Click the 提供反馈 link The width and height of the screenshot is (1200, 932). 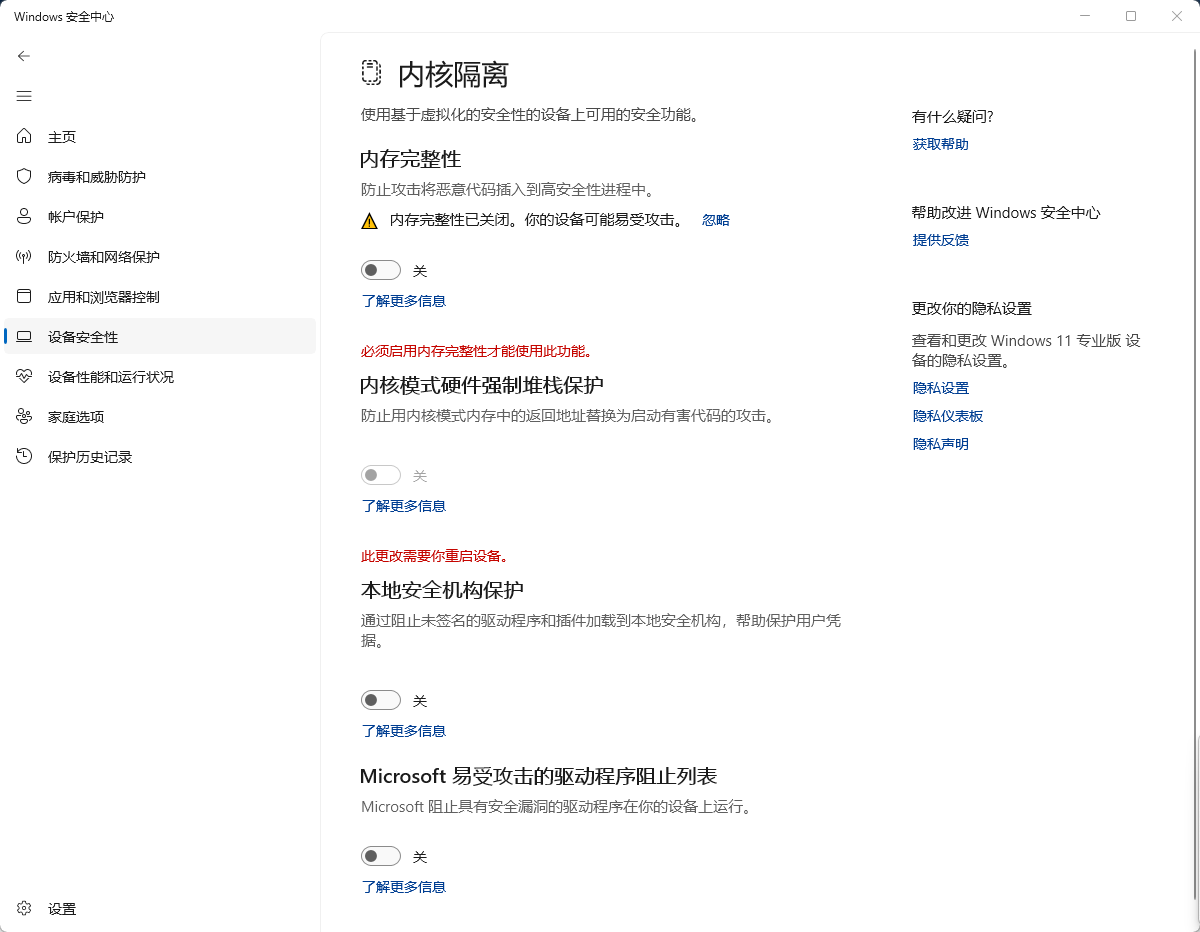[x=941, y=240]
